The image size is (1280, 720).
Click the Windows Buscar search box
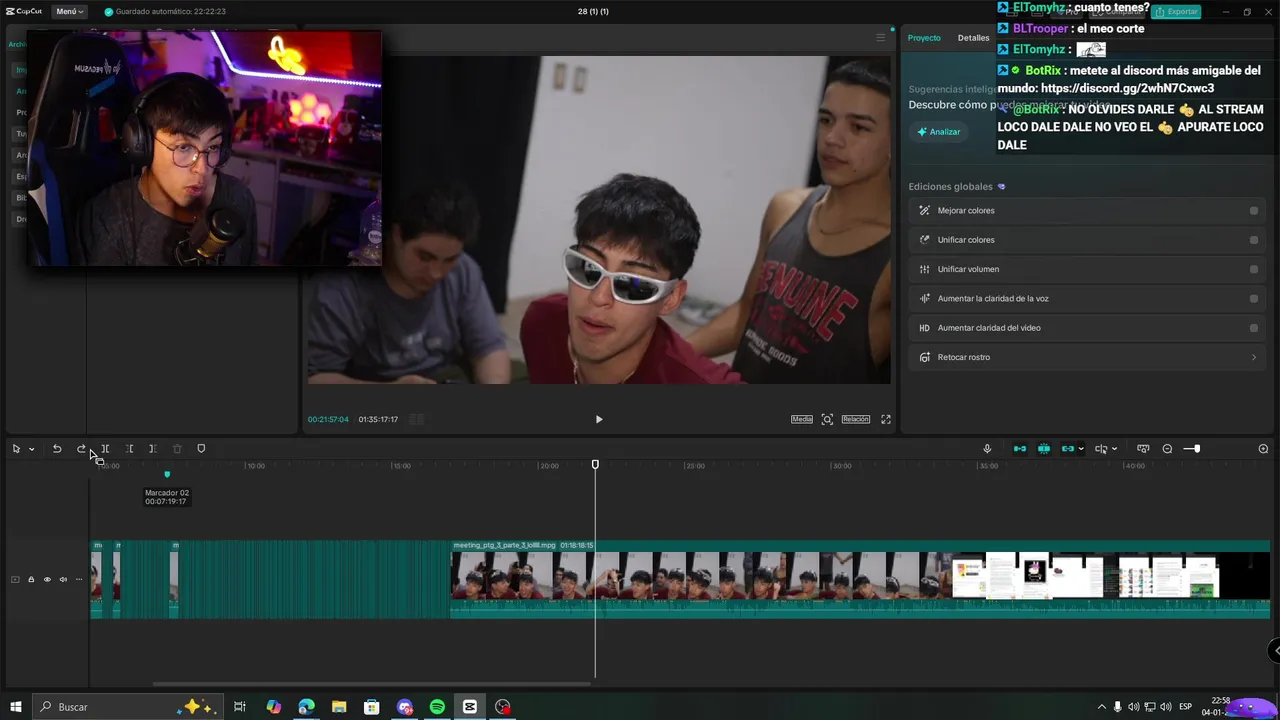[126, 707]
